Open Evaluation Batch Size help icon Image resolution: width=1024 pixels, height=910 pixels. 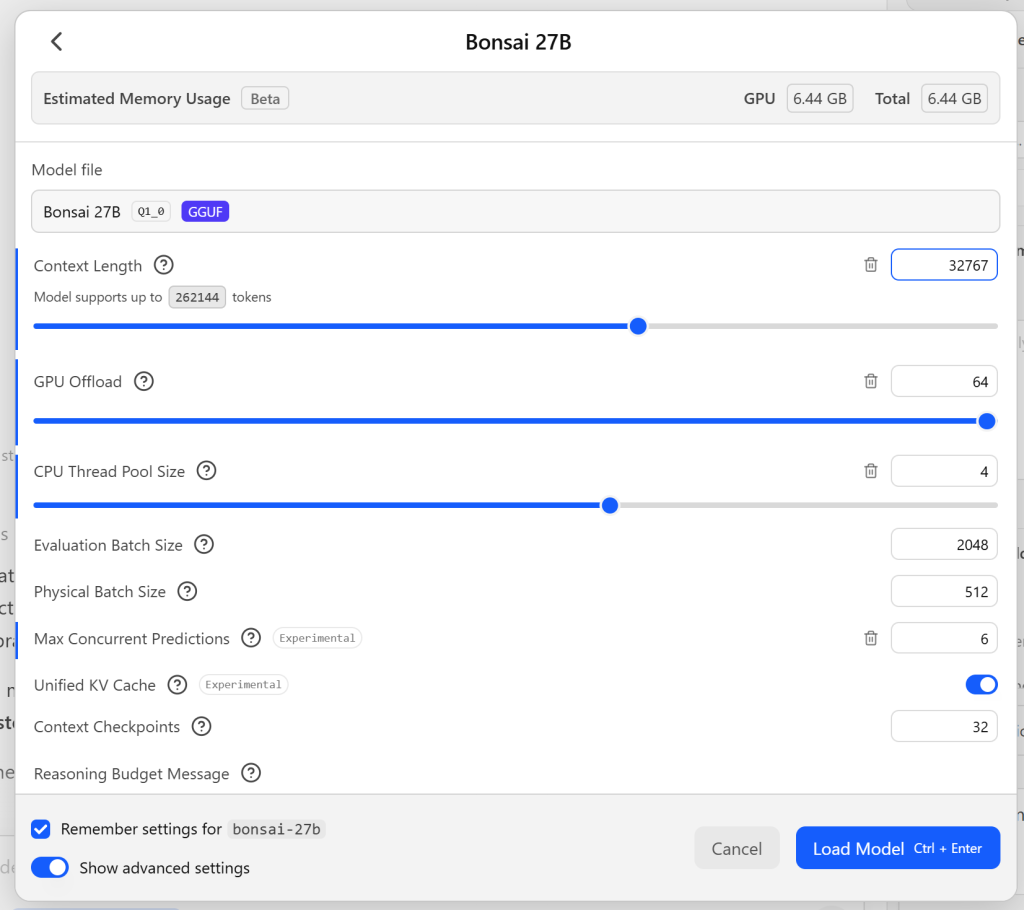(204, 544)
